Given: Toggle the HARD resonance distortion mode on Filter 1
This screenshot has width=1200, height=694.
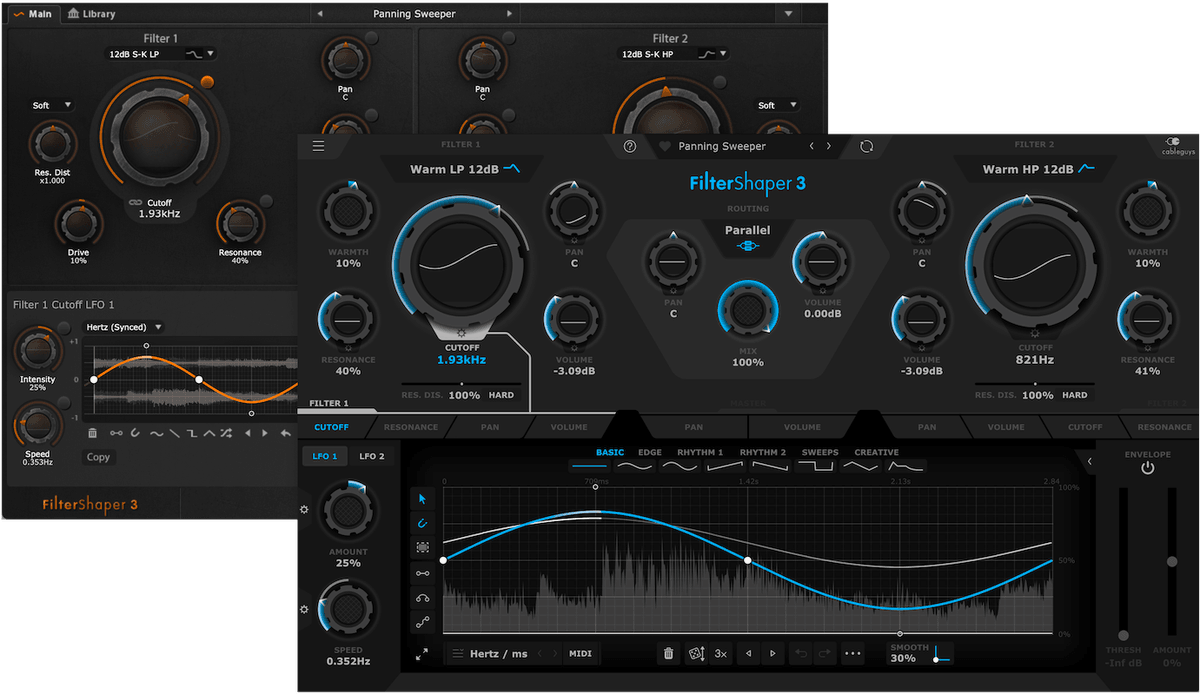Looking at the screenshot, I should [x=501, y=395].
